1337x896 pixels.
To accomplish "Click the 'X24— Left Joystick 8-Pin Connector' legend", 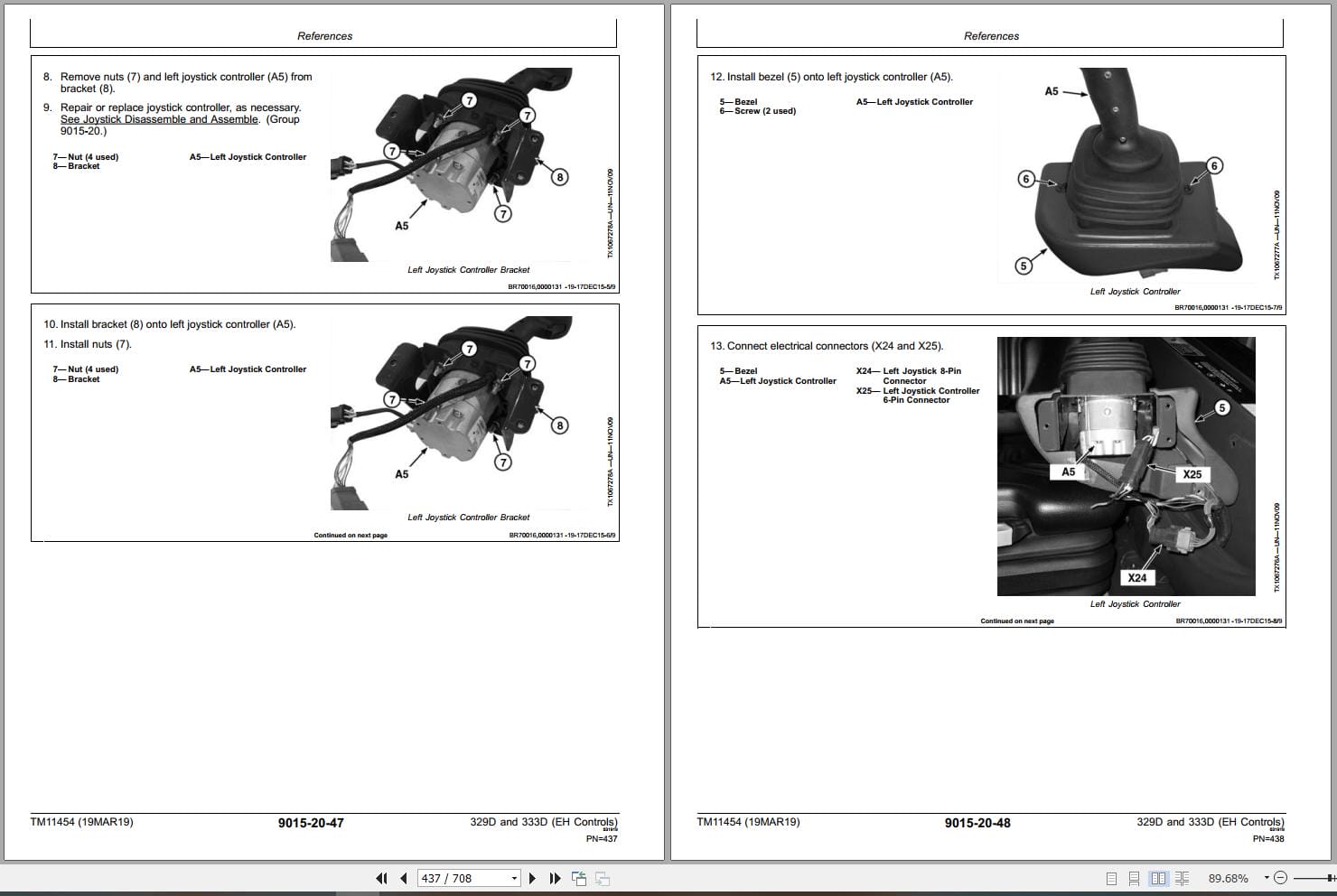I will [x=909, y=376].
